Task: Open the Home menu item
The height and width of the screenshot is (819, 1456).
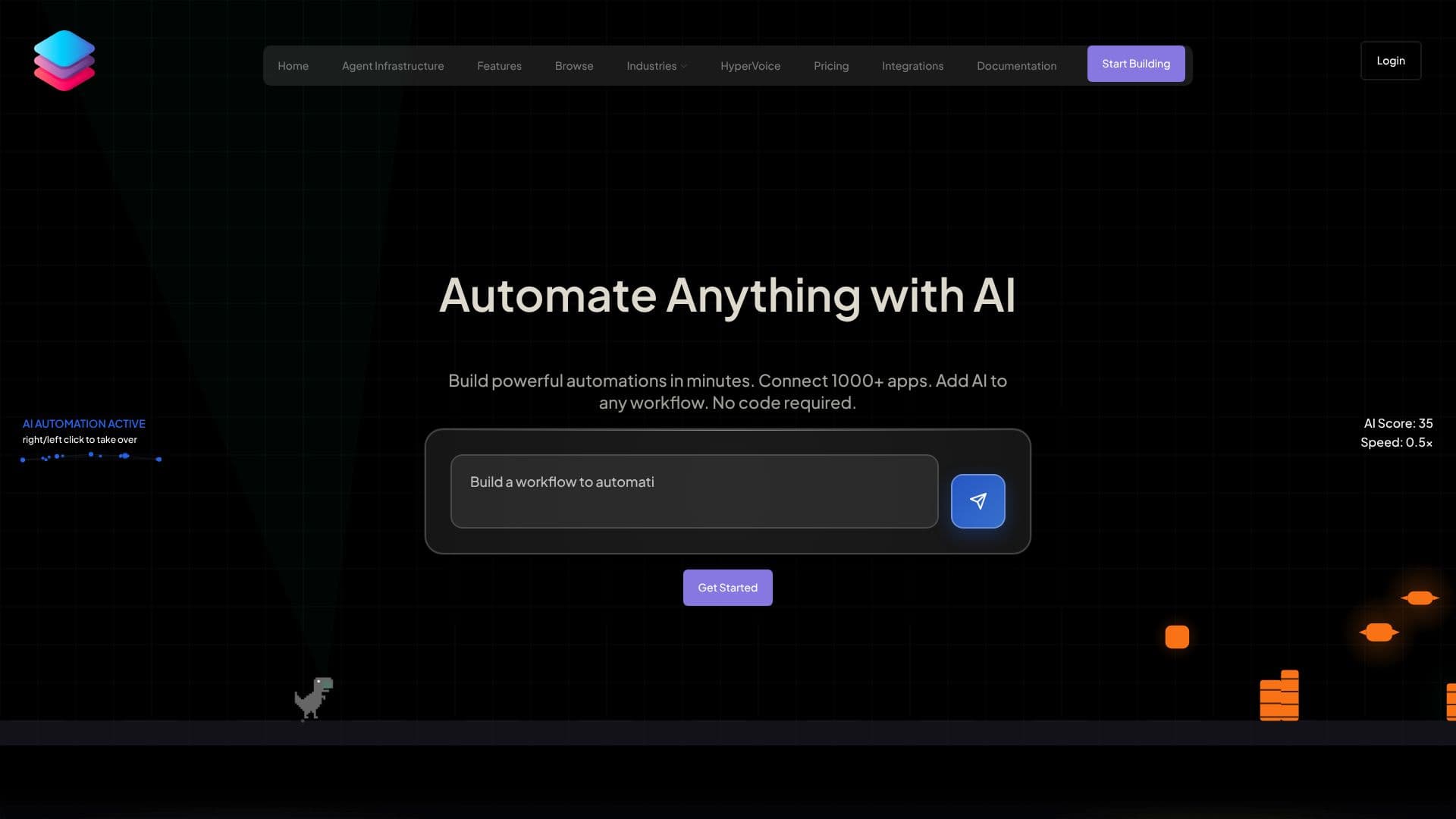Action: pyautogui.click(x=293, y=66)
